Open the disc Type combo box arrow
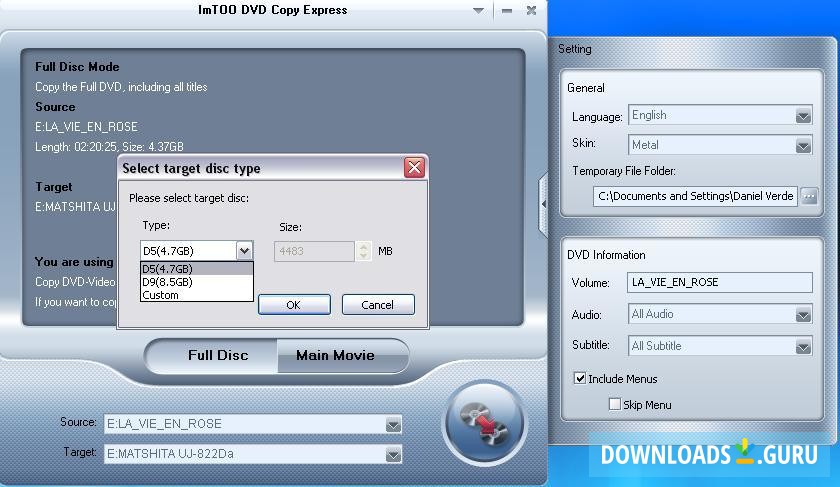The height and width of the screenshot is (487, 840). click(244, 250)
